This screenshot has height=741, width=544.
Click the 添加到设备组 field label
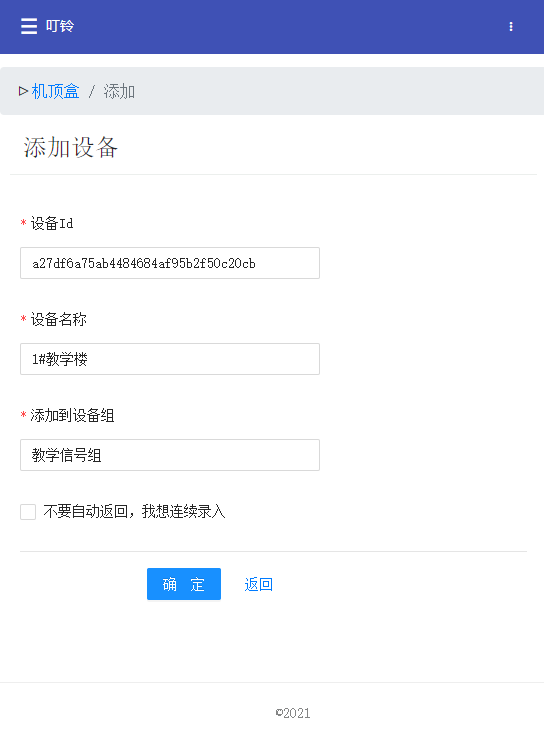coord(72,415)
